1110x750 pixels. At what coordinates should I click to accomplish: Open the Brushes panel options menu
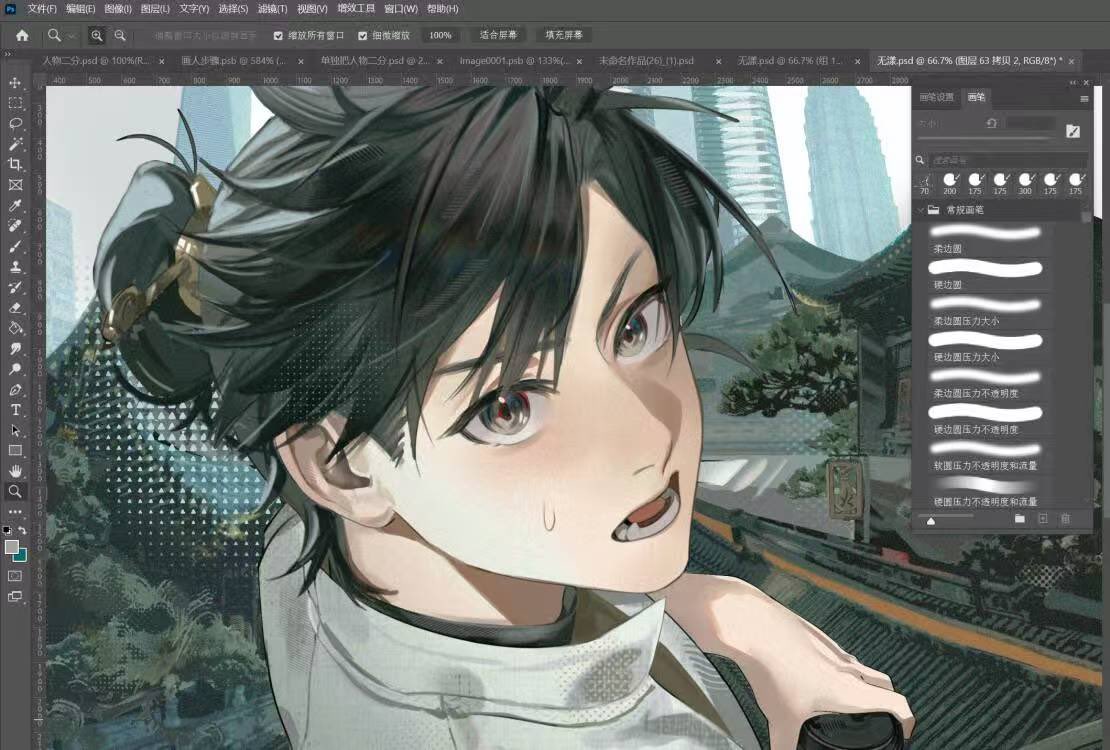(x=1084, y=99)
